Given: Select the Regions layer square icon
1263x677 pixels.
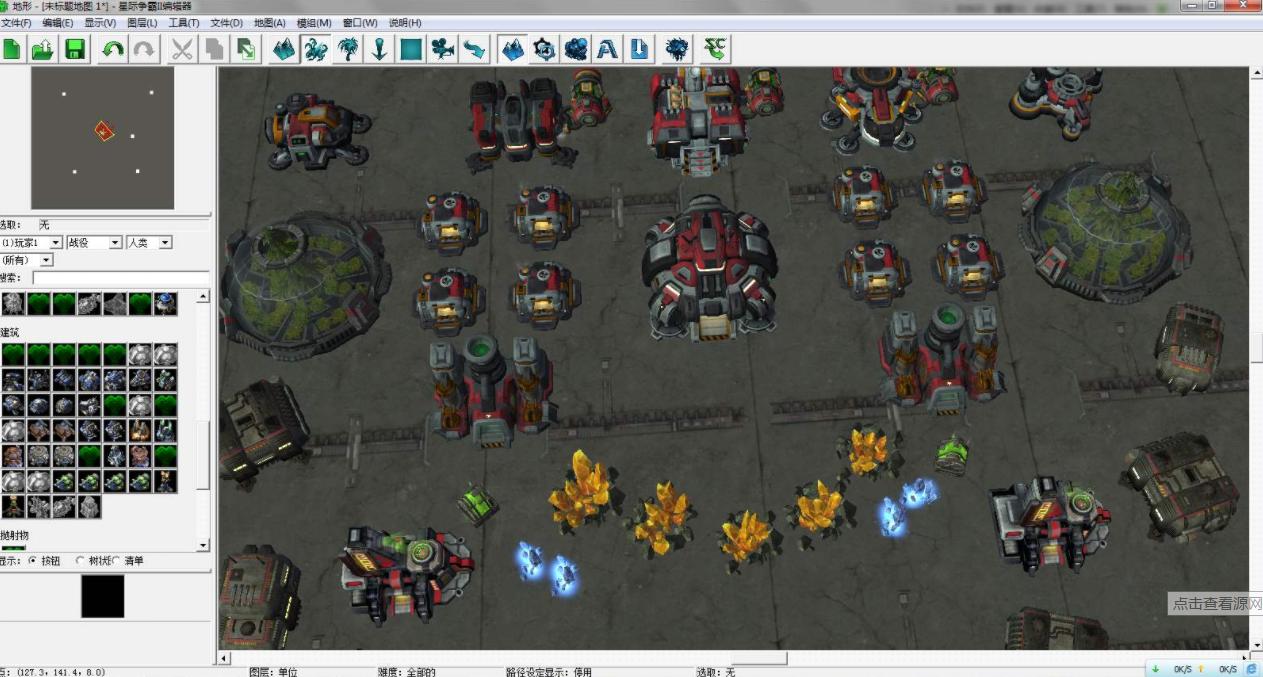Looking at the screenshot, I should click(x=411, y=48).
